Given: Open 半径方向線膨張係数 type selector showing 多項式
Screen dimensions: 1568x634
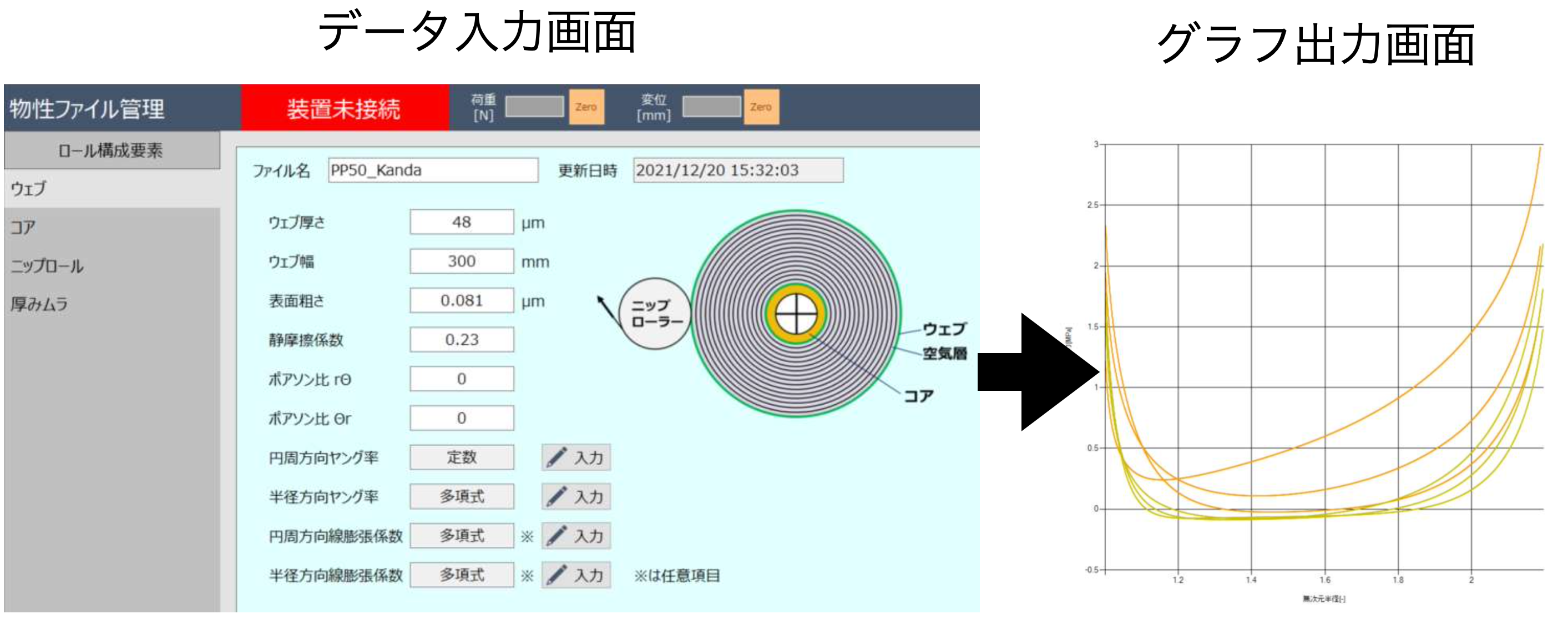Looking at the screenshot, I should point(462,575).
